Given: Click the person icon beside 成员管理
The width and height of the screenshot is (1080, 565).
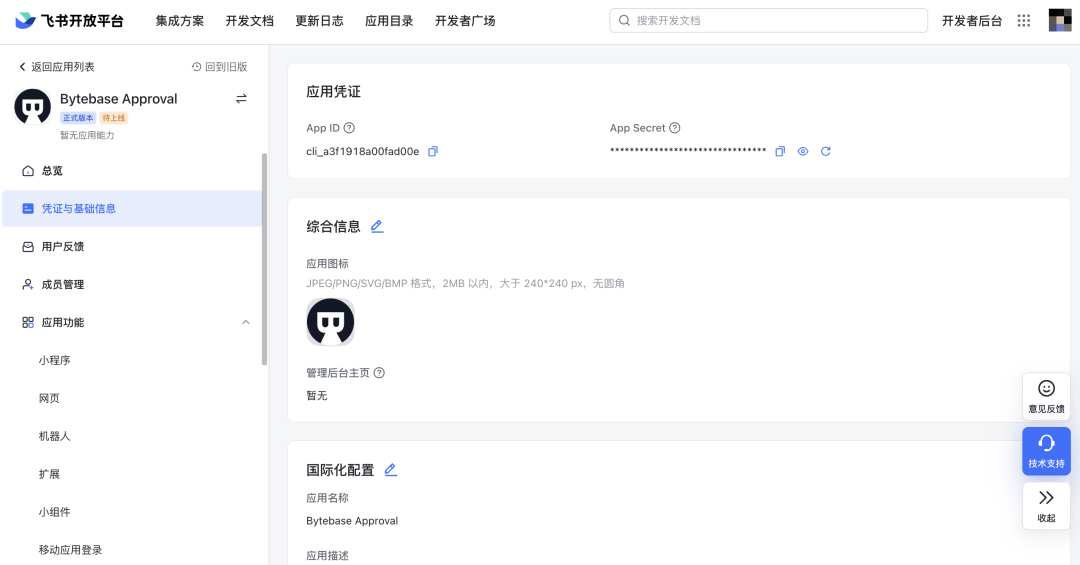Looking at the screenshot, I should point(28,285).
